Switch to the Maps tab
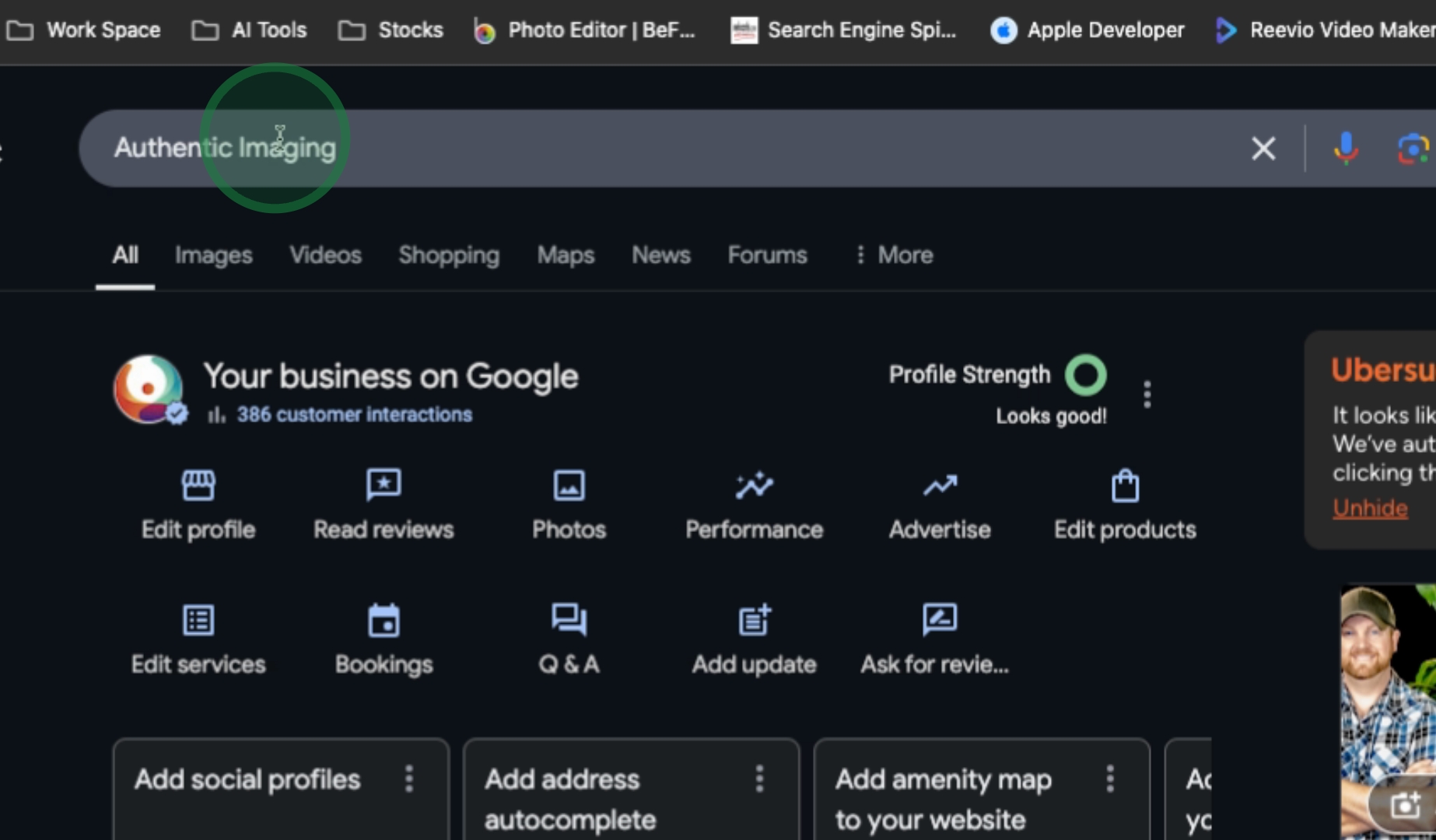Viewport: 1436px width, 840px height. pos(566,255)
